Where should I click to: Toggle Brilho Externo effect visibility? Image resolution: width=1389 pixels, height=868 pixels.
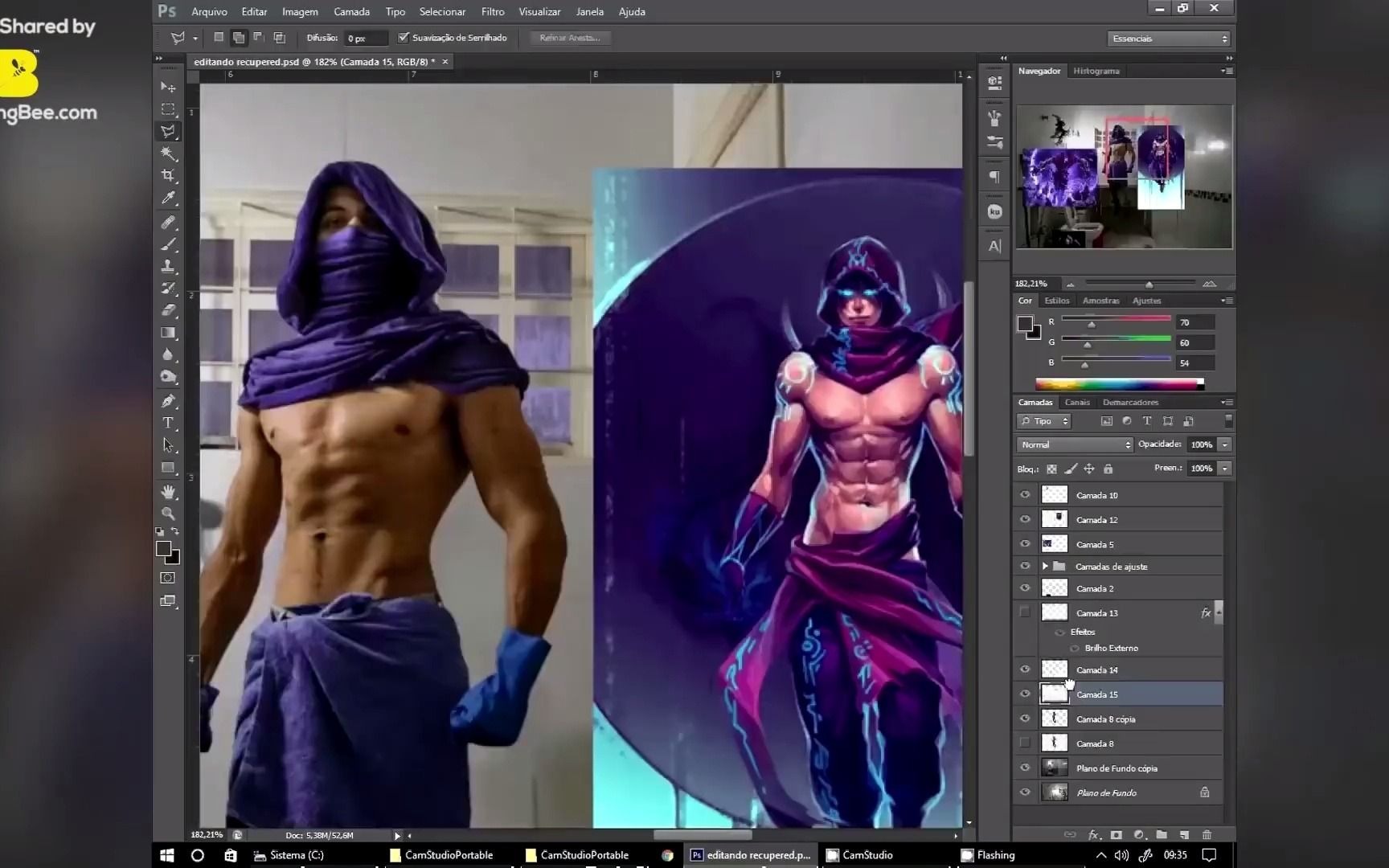(1075, 648)
